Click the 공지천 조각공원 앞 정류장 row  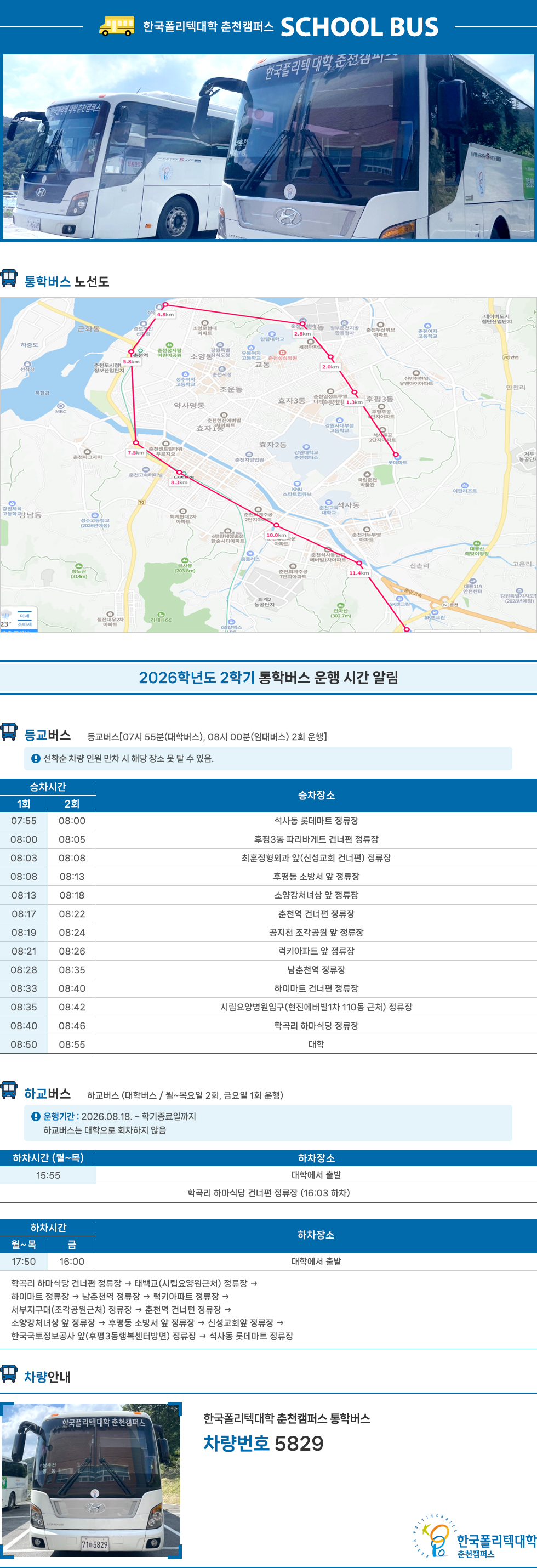point(268,933)
